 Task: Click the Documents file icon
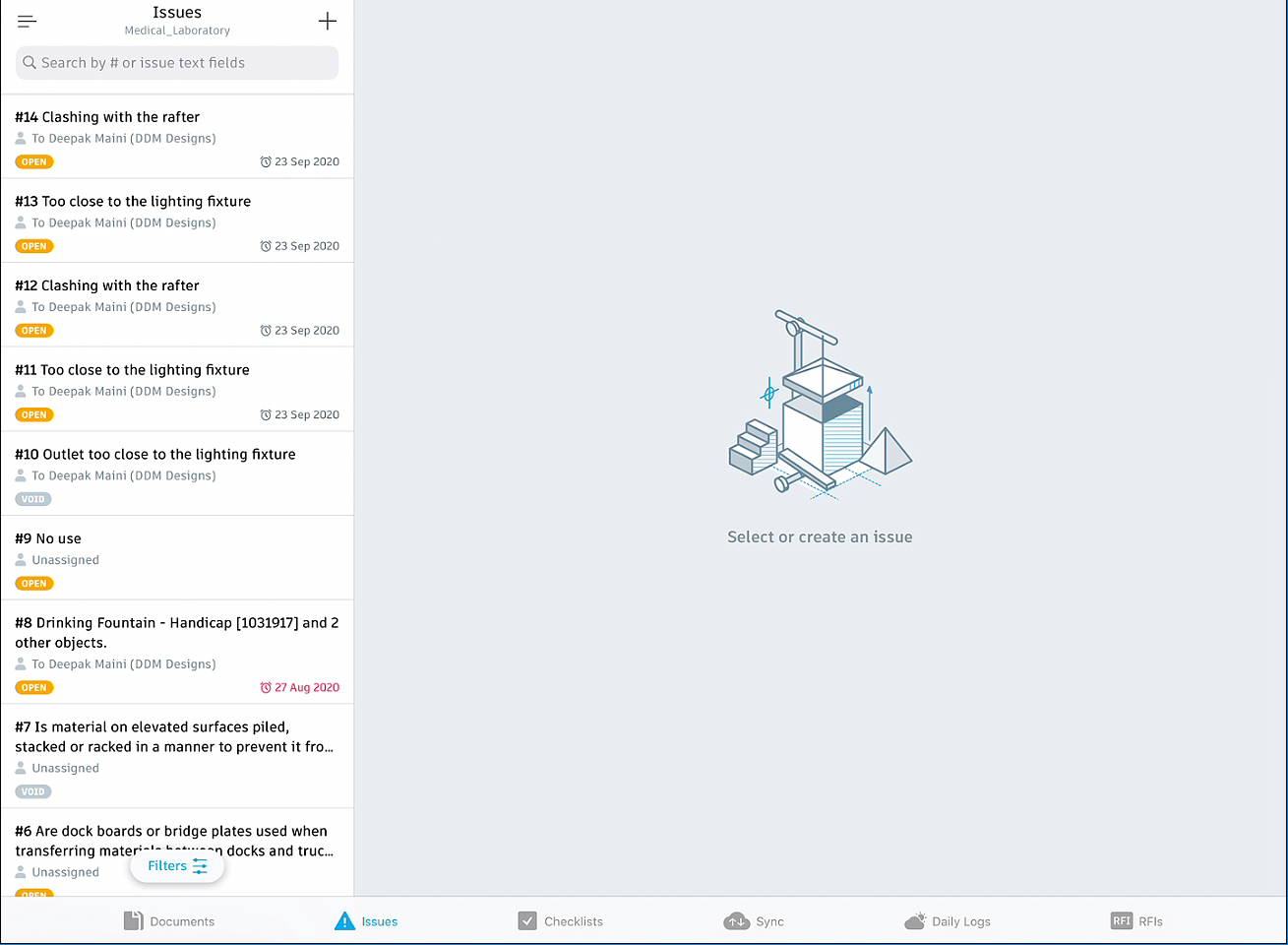tap(133, 921)
